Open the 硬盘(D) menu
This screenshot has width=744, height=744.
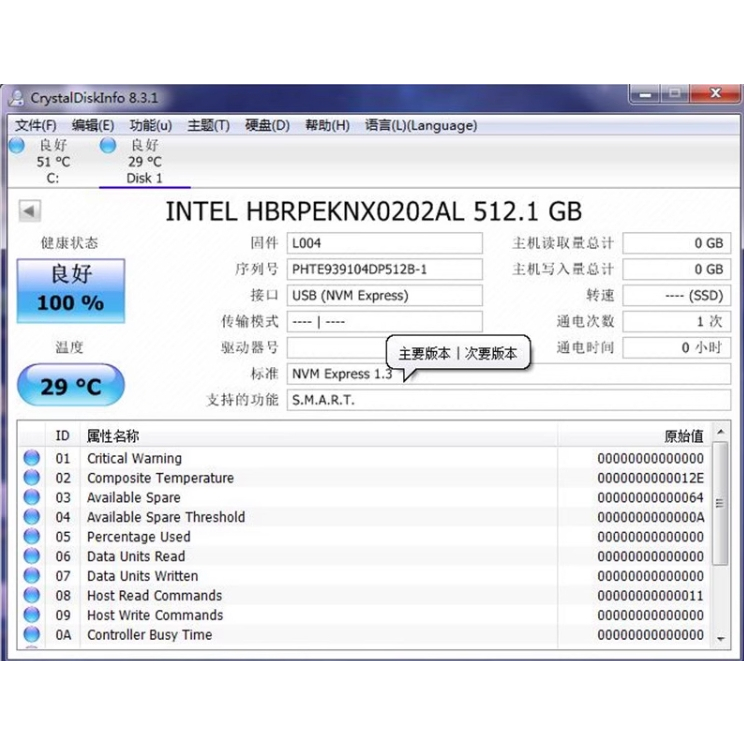(x=267, y=125)
